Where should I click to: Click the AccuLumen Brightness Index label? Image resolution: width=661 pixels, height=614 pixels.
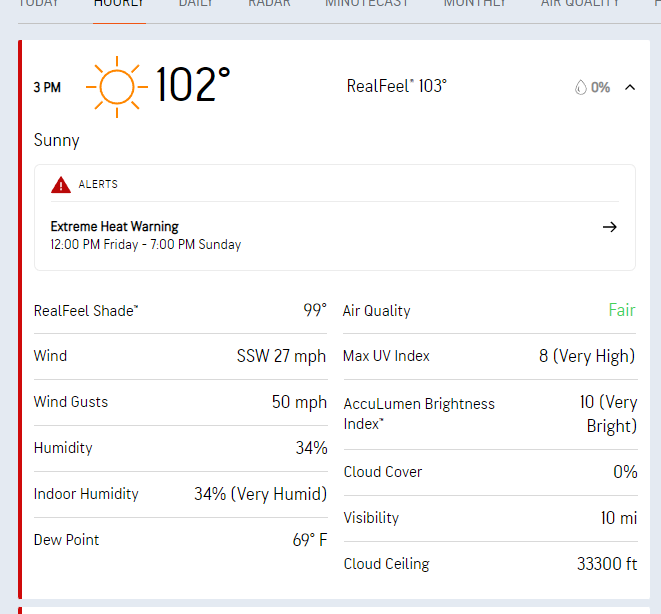point(419,413)
